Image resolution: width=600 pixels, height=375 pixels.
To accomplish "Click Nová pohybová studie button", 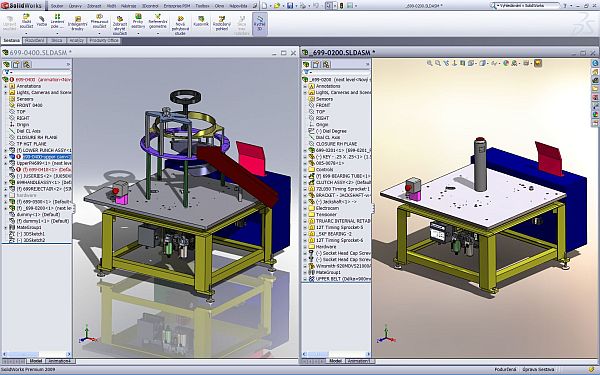I will click(x=180, y=25).
